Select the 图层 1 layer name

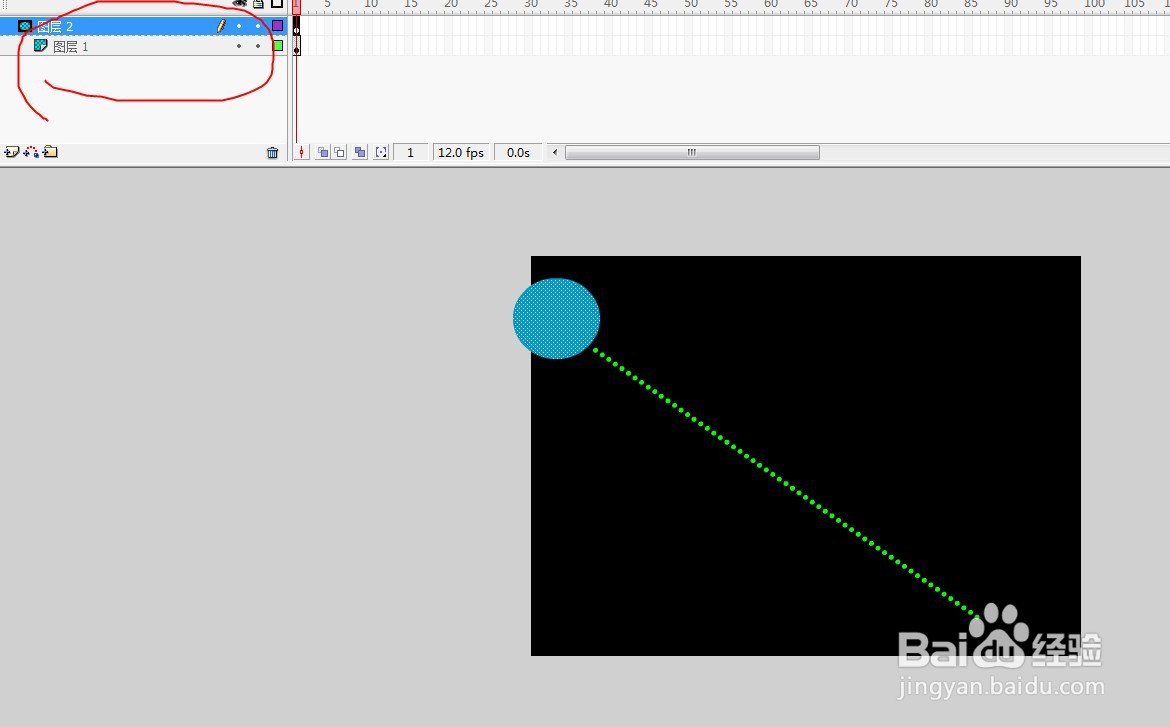pyautogui.click(x=71, y=46)
